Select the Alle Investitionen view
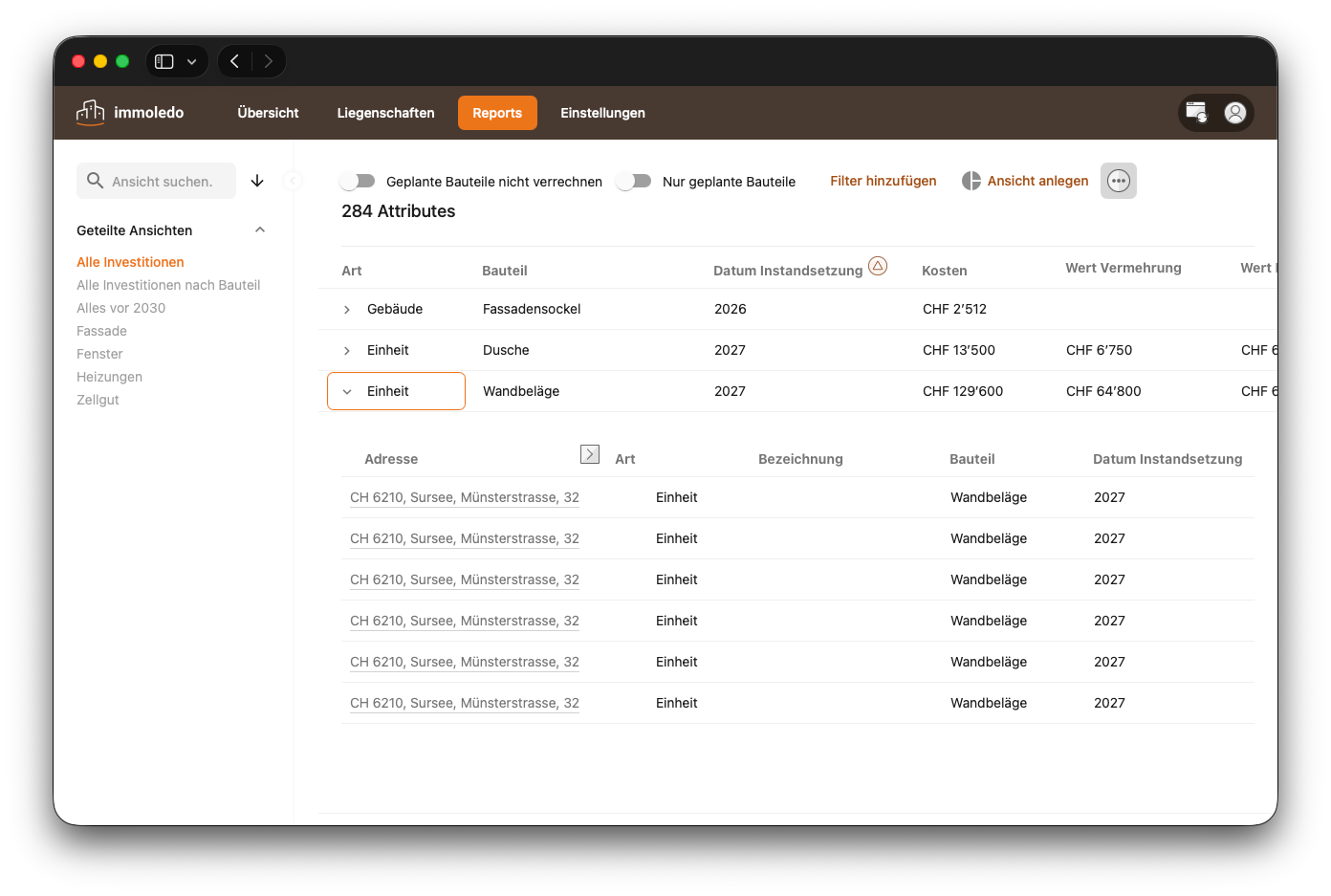Image resolution: width=1331 pixels, height=896 pixels. [130, 262]
